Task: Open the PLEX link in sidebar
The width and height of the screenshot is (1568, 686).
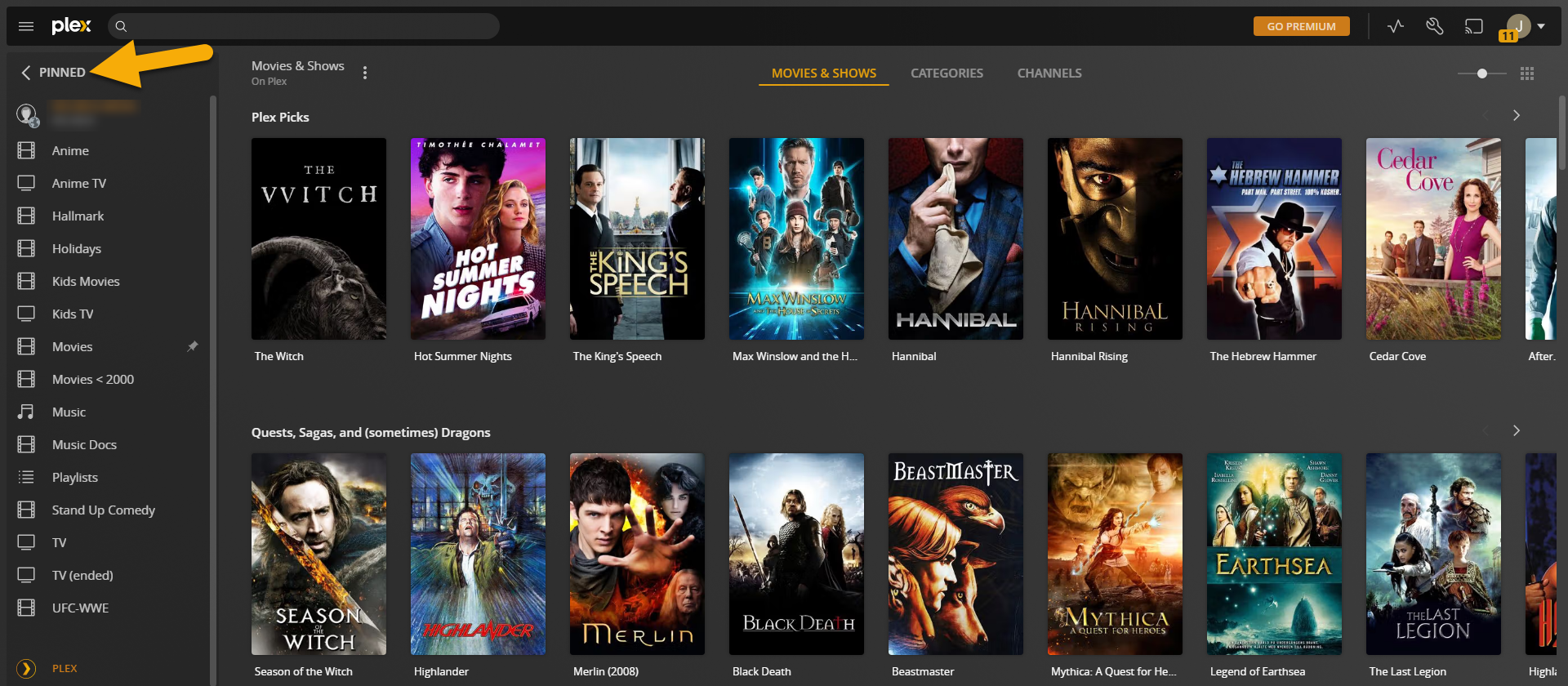Action: [x=65, y=668]
